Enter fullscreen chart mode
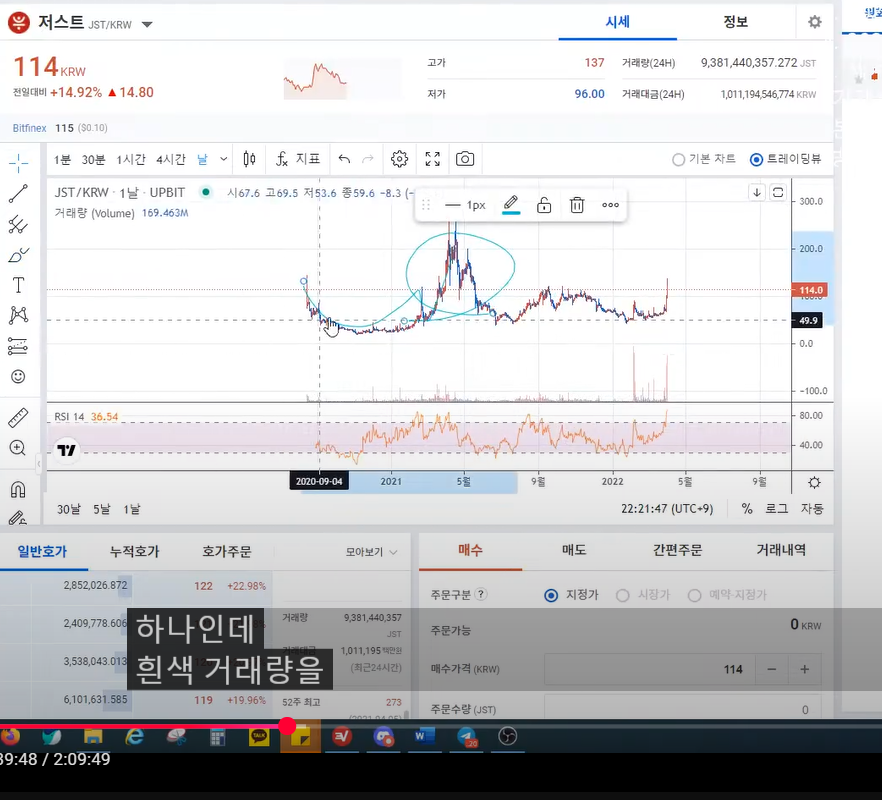 433,159
